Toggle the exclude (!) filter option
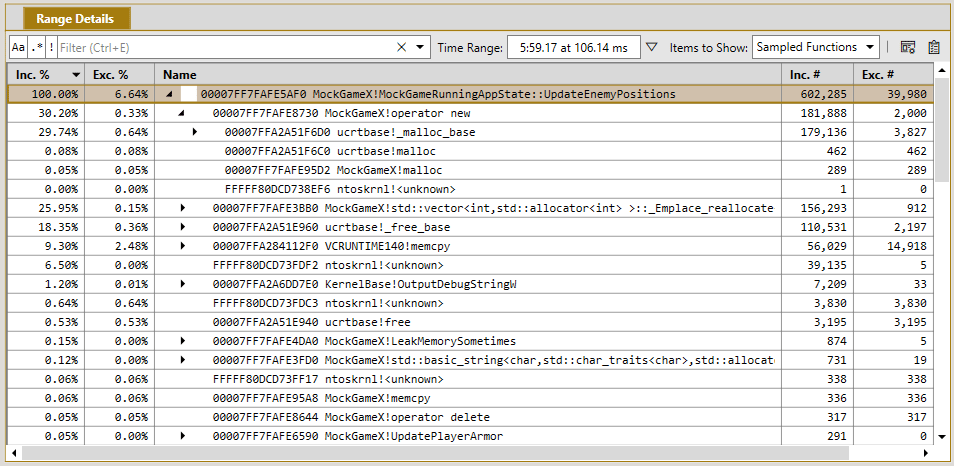Viewport: 954px width, 466px height. [x=52, y=47]
